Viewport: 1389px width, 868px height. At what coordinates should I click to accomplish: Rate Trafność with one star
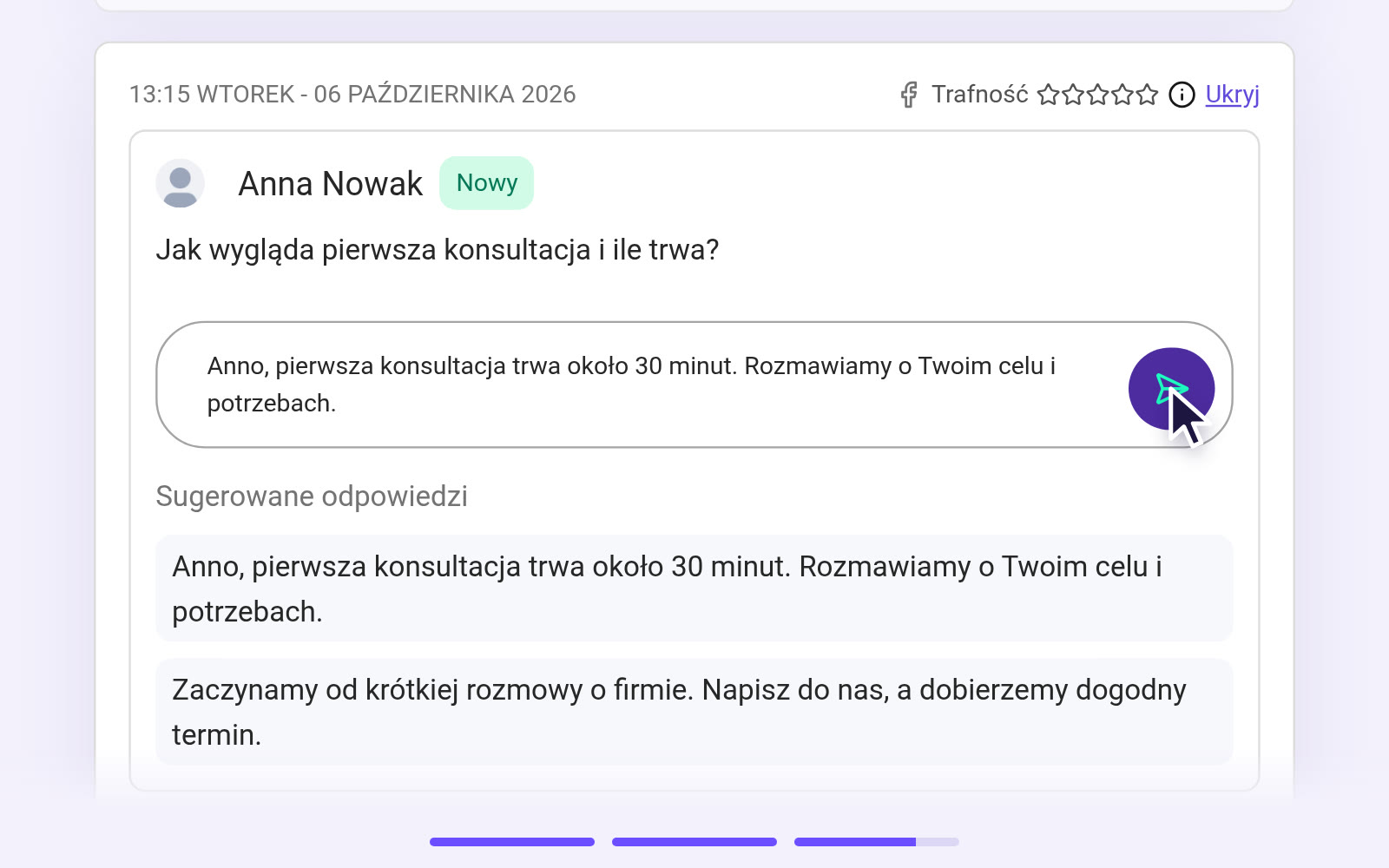coord(1049,95)
